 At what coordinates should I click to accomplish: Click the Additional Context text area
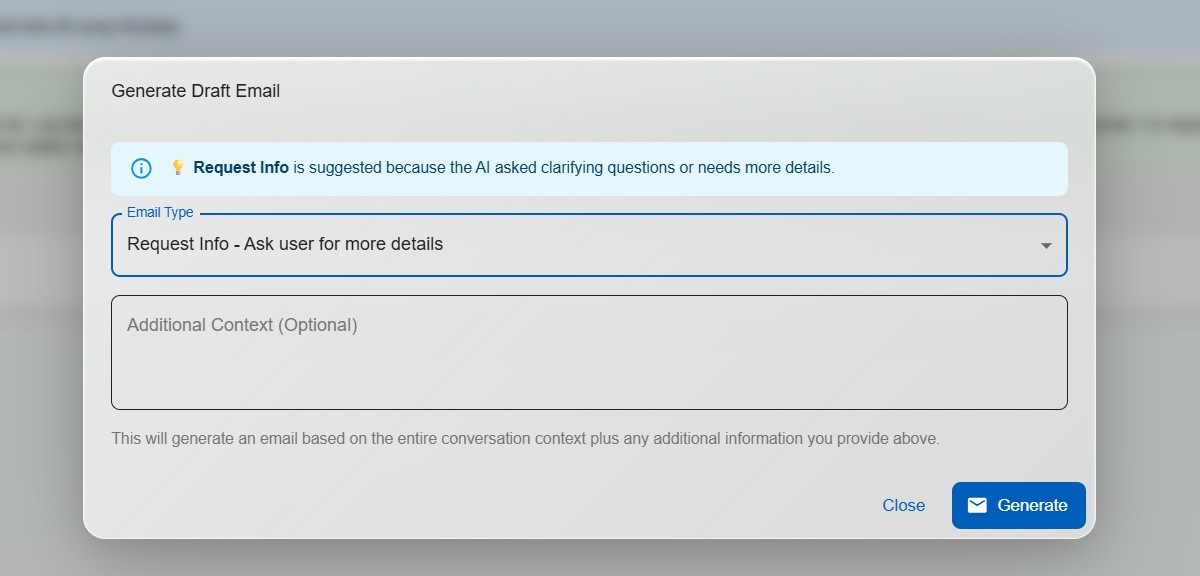(589, 352)
